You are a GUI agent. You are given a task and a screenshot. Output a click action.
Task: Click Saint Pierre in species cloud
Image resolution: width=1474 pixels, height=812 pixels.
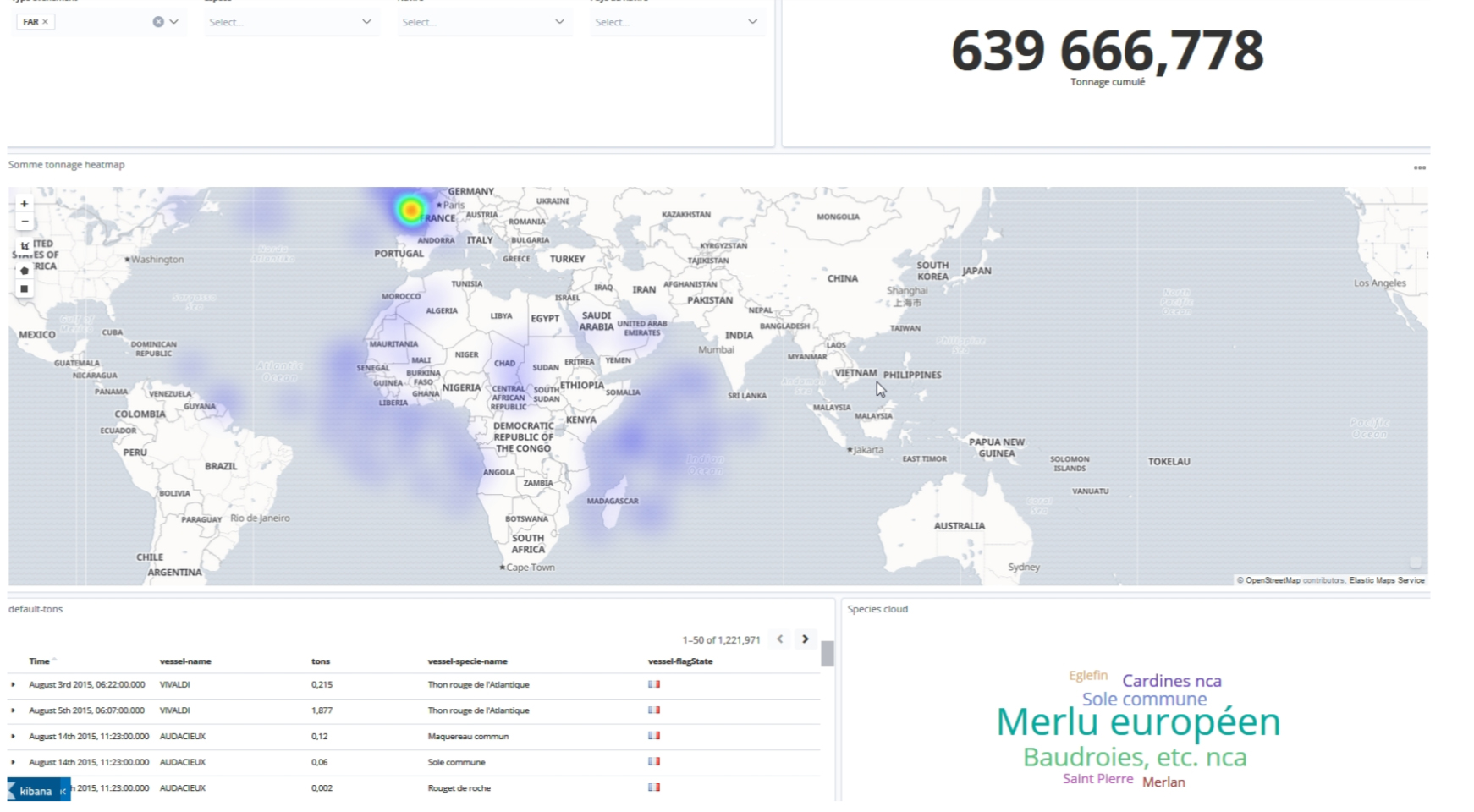point(1098,779)
